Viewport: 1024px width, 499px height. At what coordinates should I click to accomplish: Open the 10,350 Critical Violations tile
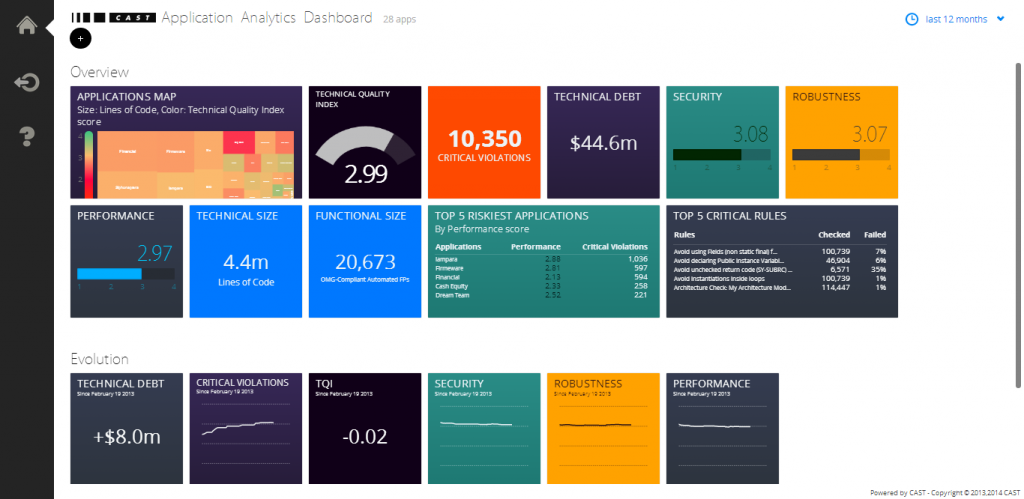pyautogui.click(x=483, y=142)
